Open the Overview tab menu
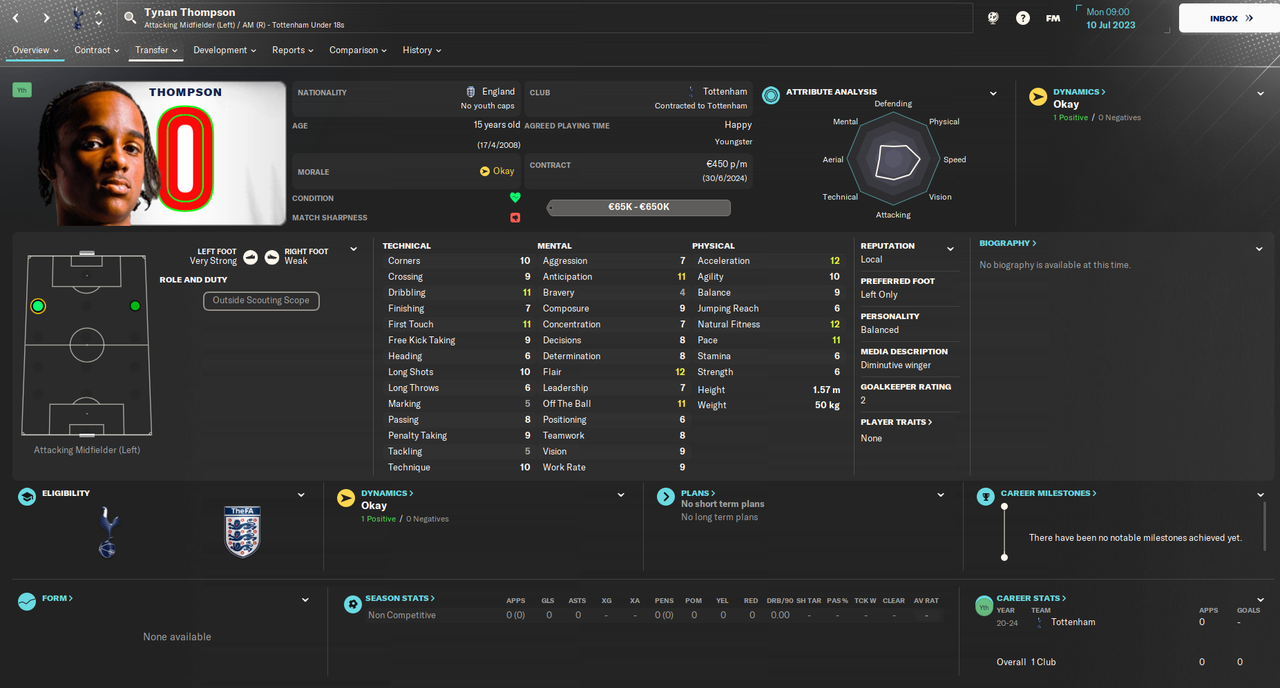 35,50
